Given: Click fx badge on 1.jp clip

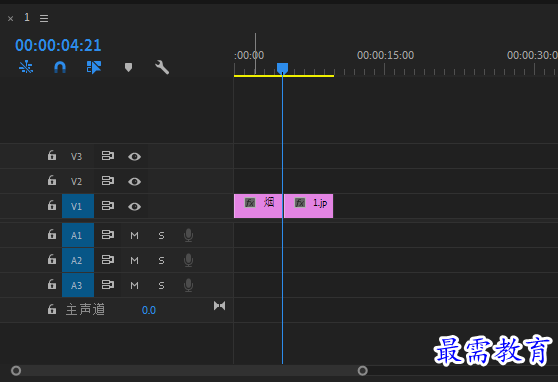Looking at the screenshot, I should [300, 203].
